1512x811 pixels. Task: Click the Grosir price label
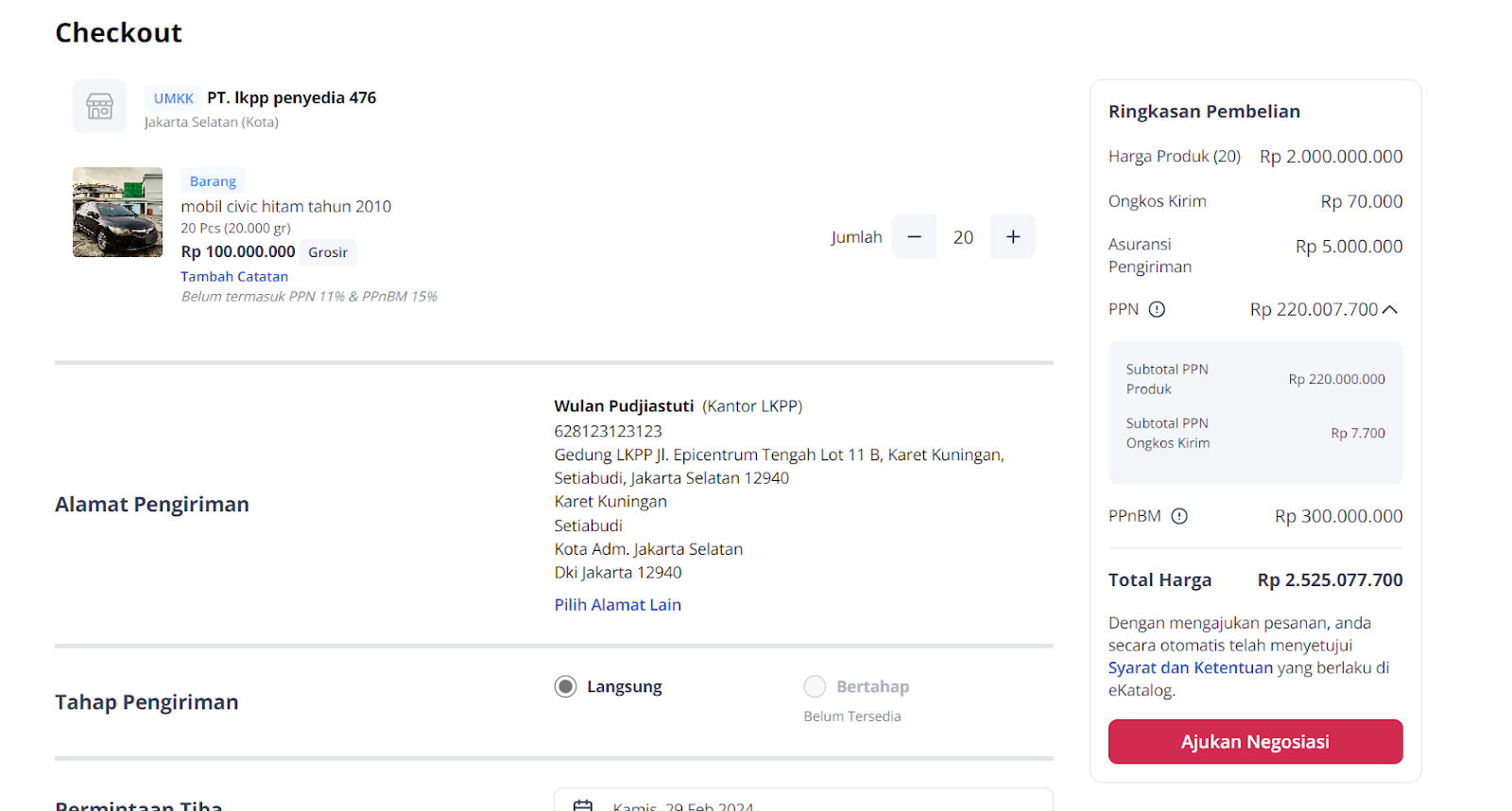point(328,252)
